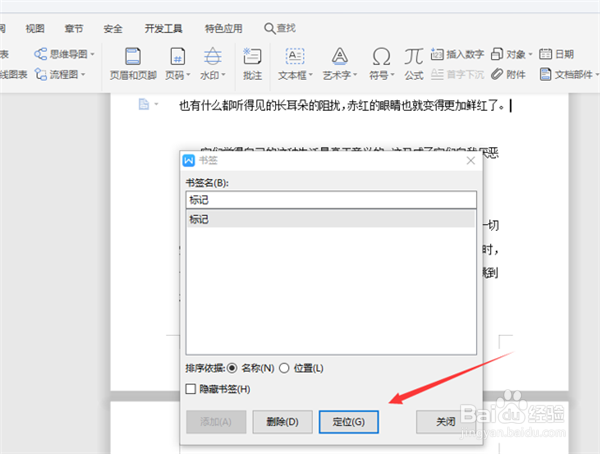Click the 线图表 chart item
Image resolution: width=600 pixels, height=454 pixels.
click(14, 74)
